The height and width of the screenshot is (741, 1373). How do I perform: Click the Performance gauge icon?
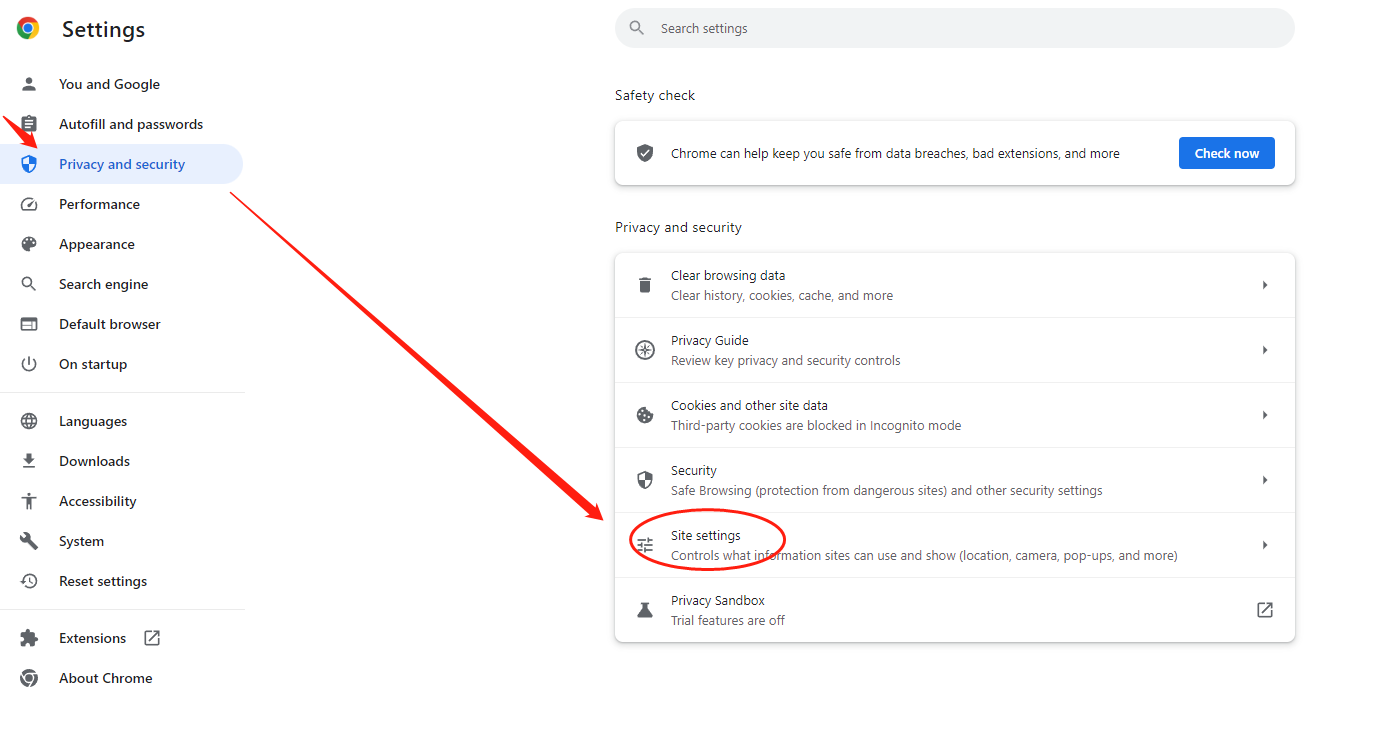pyautogui.click(x=29, y=204)
